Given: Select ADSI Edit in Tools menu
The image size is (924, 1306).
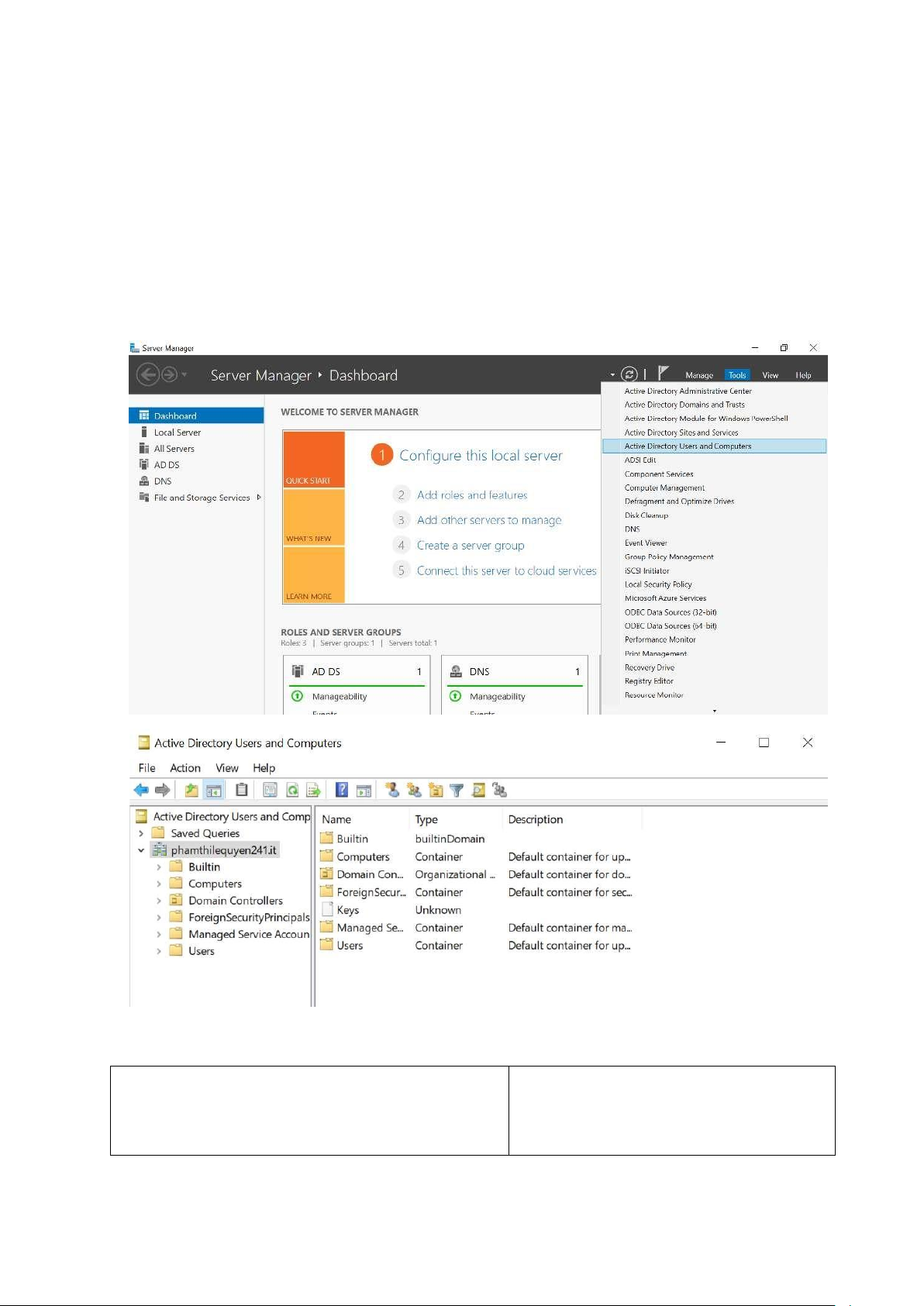Looking at the screenshot, I should (640, 460).
